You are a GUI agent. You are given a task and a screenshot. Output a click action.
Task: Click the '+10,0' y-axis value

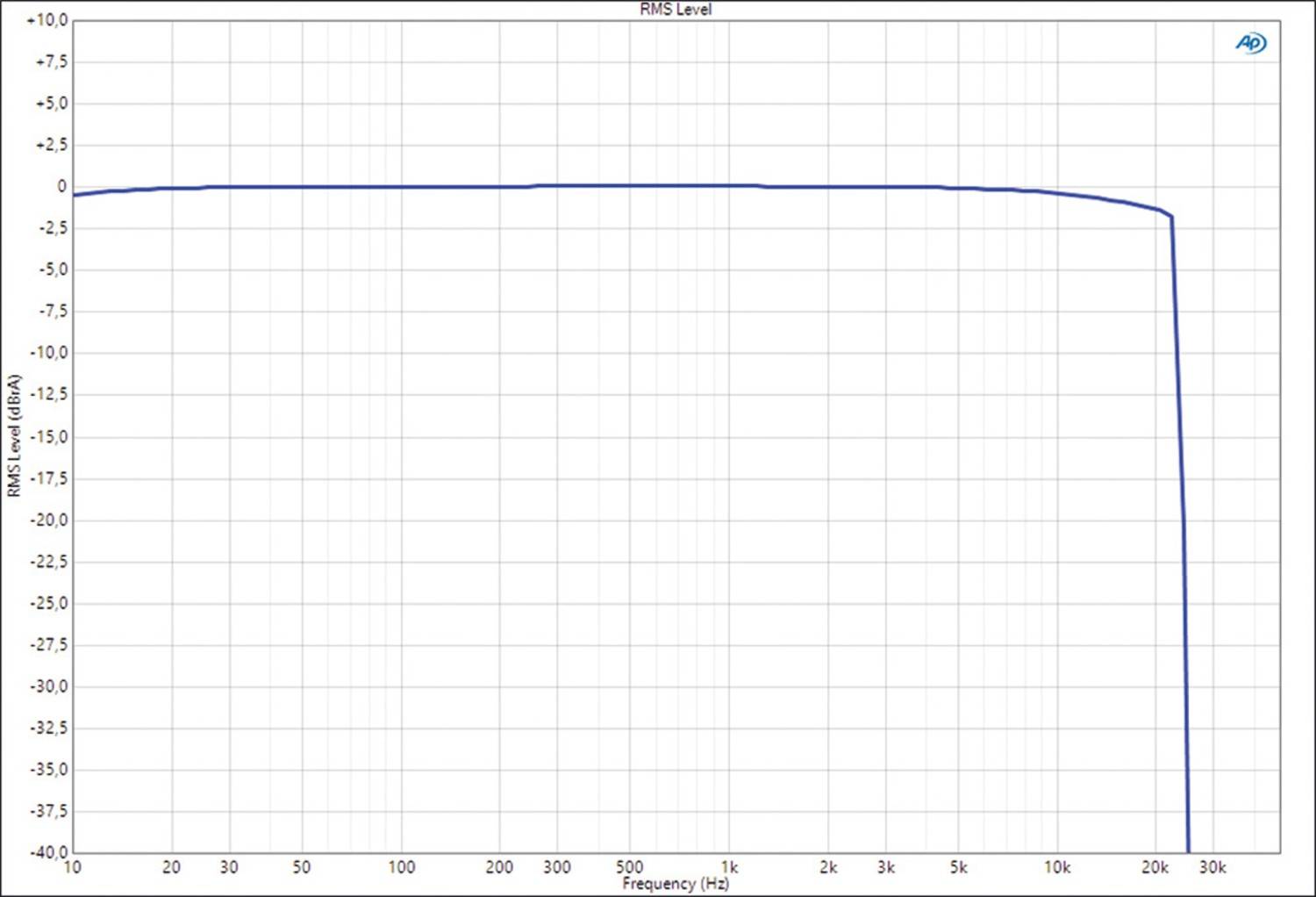[47, 19]
